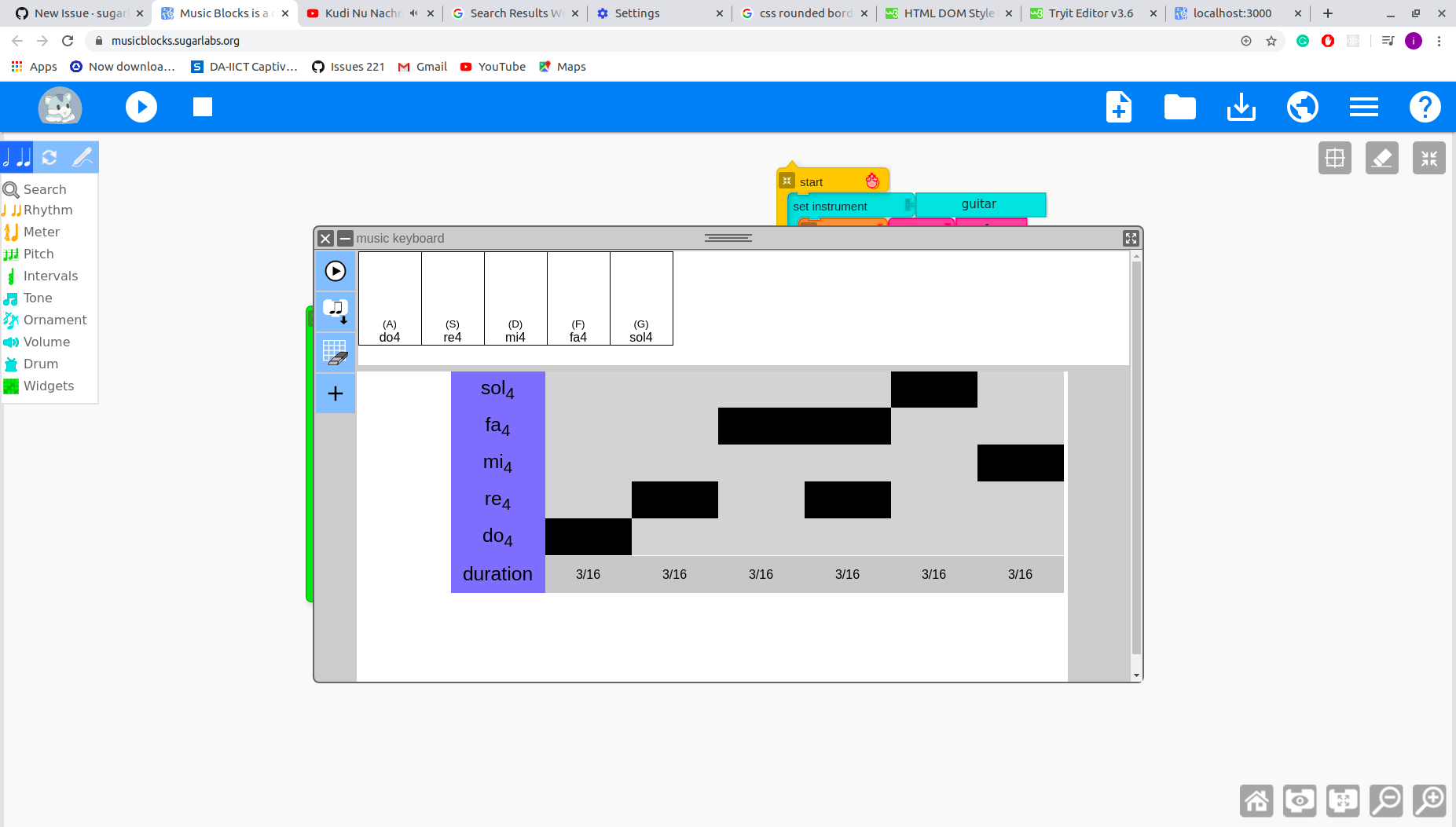Toggle block visibility with the eye icon
This screenshot has height=827, width=1456.
pyautogui.click(x=1299, y=800)
